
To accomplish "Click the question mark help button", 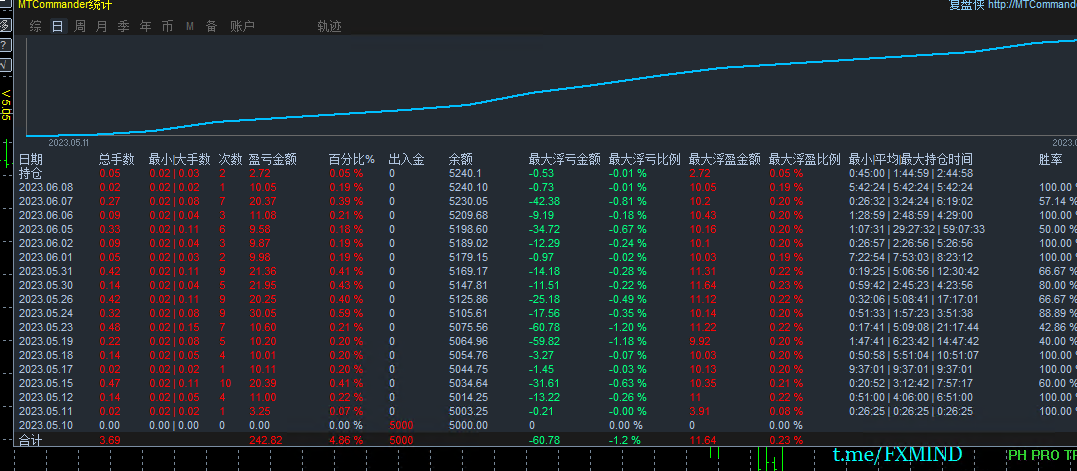I will click(x=5, y=45).
